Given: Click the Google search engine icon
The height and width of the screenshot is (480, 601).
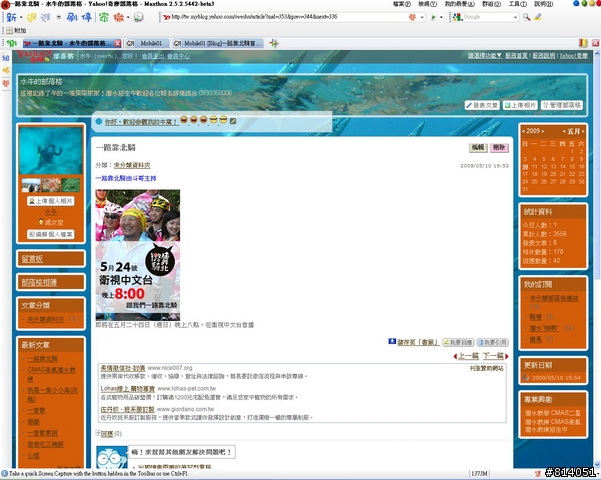Looking at the screenshot, I should [x=458, y=17].
